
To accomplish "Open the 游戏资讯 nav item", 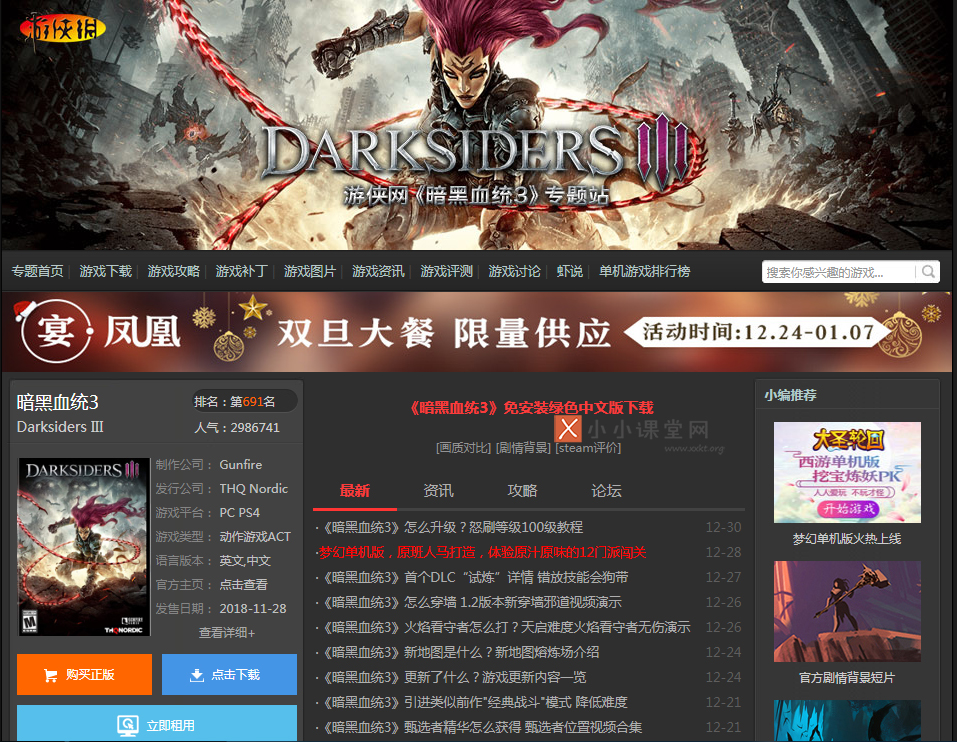I will tap(378, 272).
